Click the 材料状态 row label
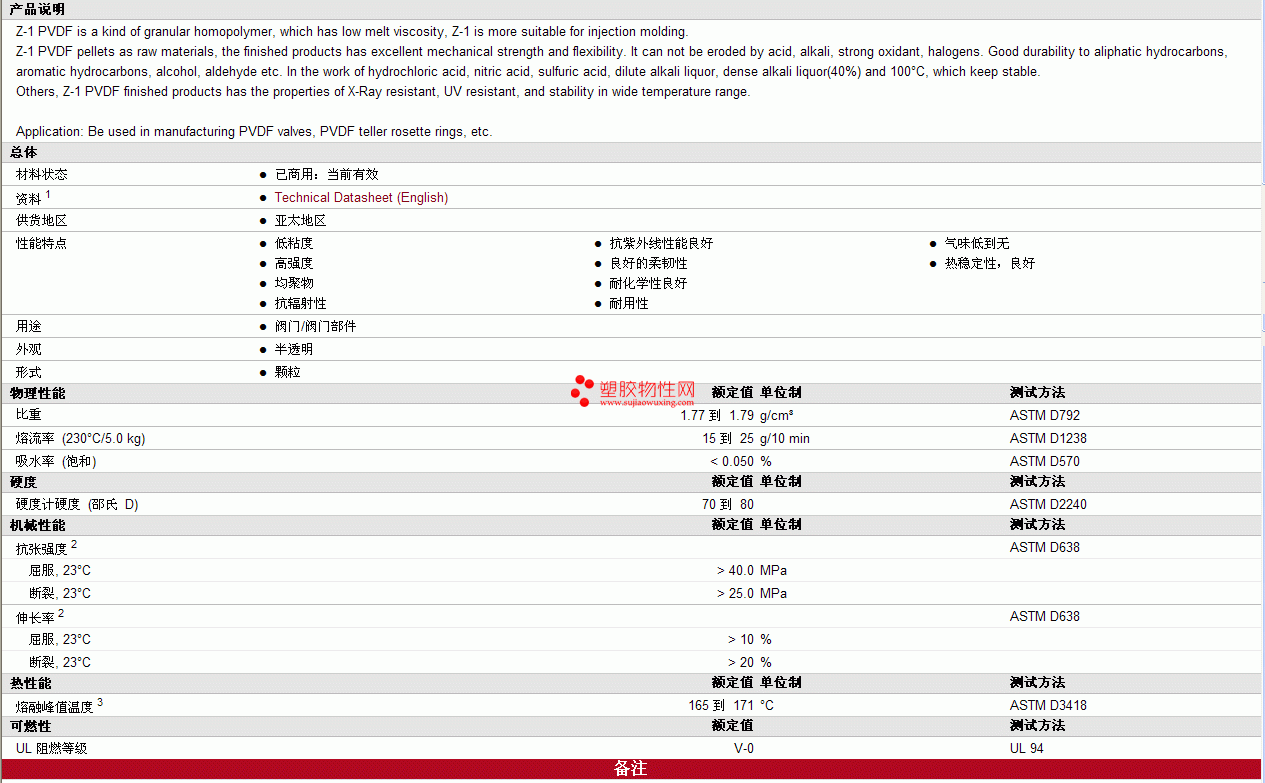This screenshot has width=1265, height=783. [x=42, y=174]
